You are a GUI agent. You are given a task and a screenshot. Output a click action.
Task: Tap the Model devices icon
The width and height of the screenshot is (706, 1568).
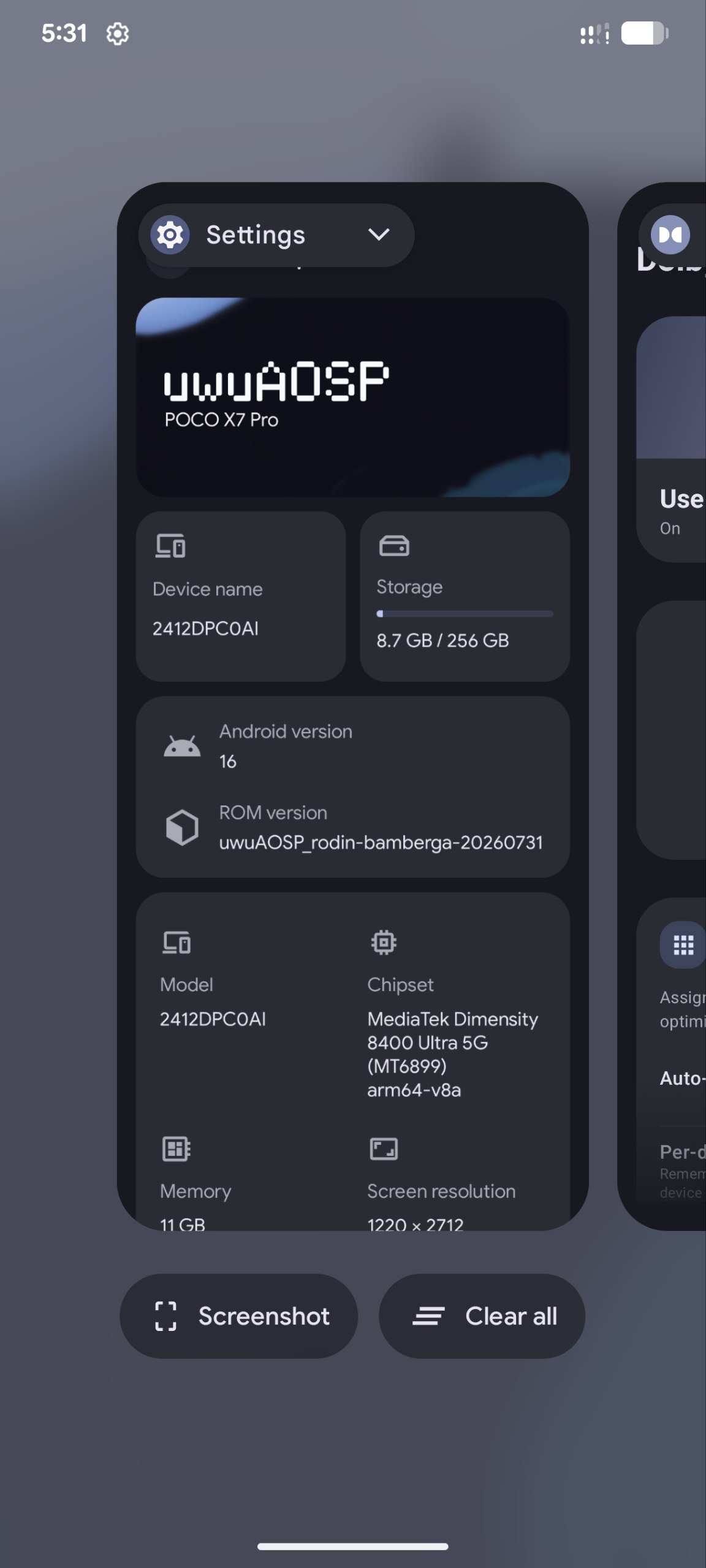[176, 942]
